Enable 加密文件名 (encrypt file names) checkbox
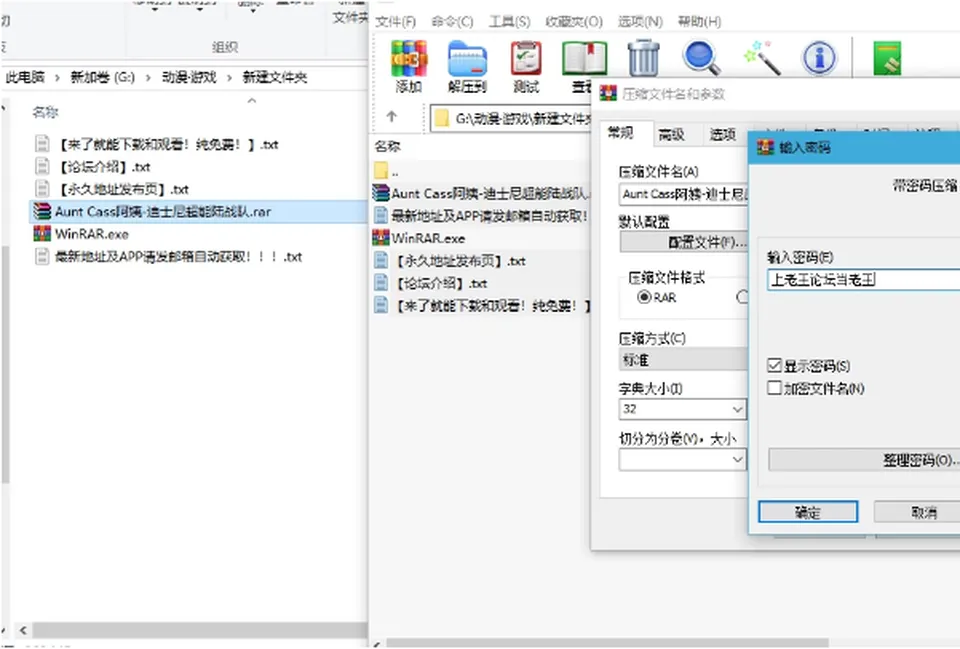960x649 pixels. 774,388
